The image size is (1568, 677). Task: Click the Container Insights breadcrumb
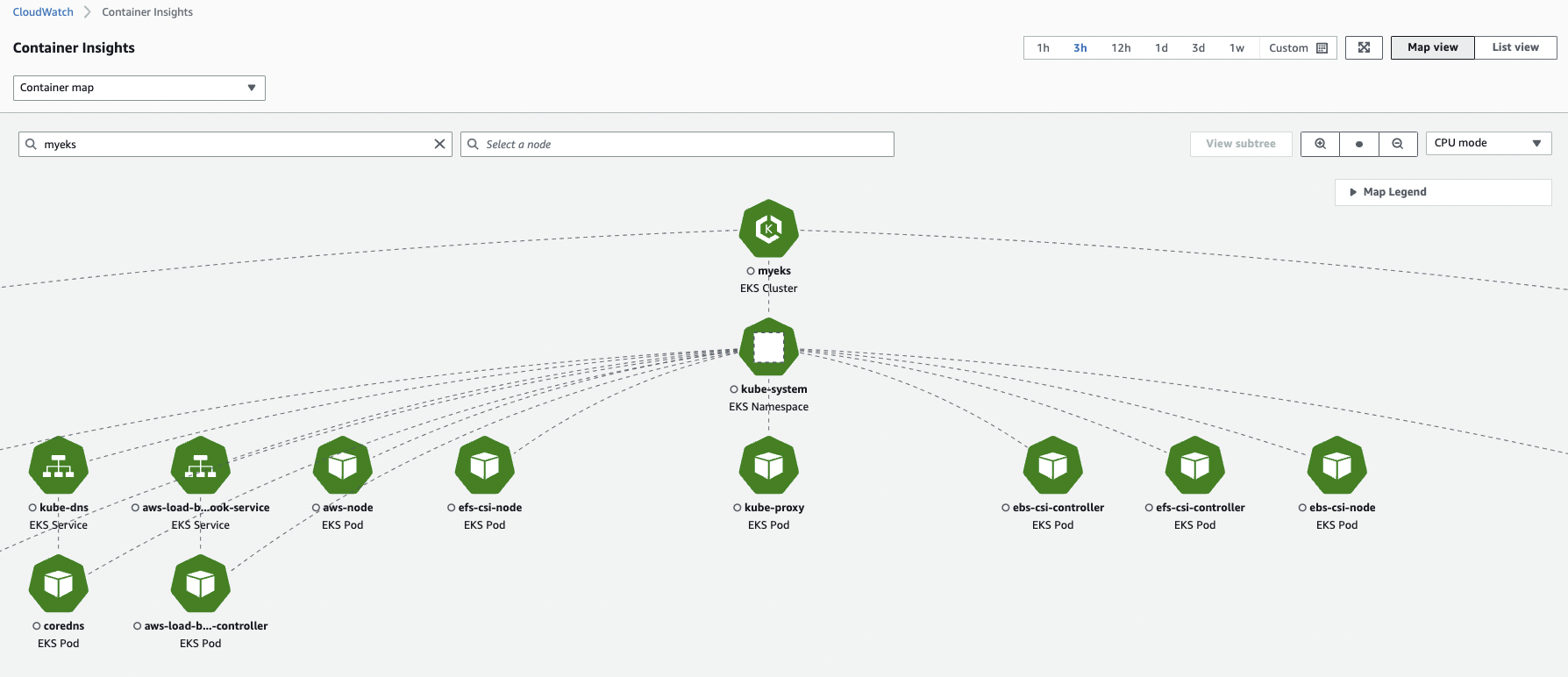point(147,12)
